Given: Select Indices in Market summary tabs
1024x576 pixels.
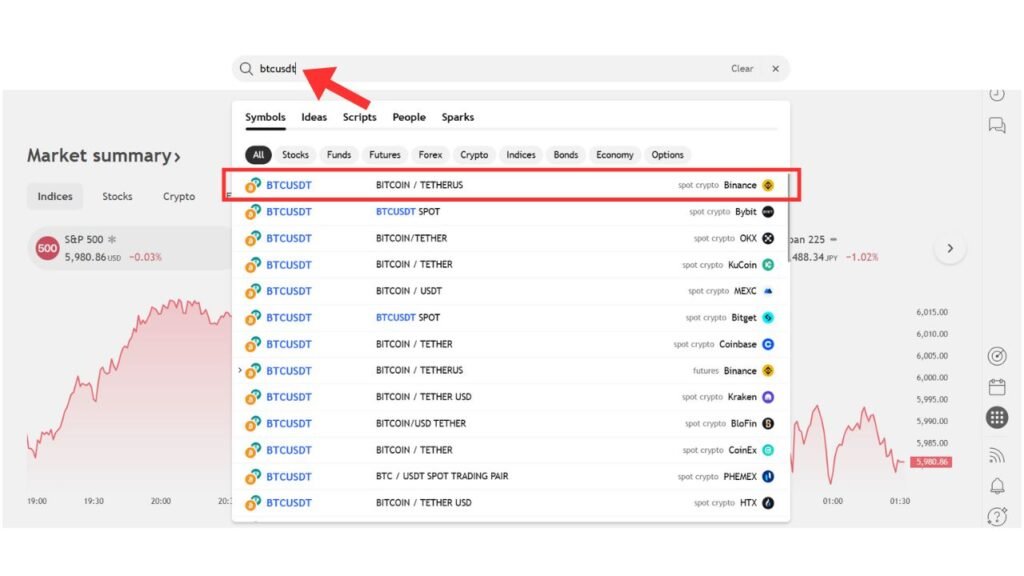Looking at the screenshot, I should 55,197.
